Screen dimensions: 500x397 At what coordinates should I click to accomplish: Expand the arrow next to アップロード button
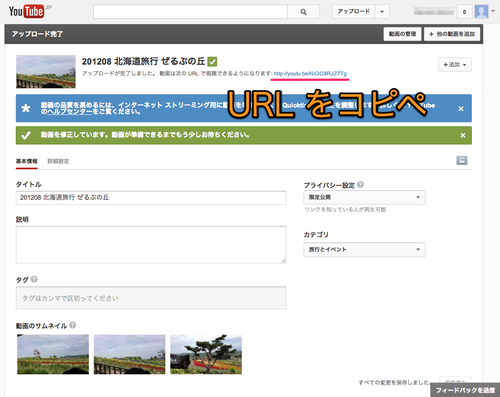click(382, 12)
